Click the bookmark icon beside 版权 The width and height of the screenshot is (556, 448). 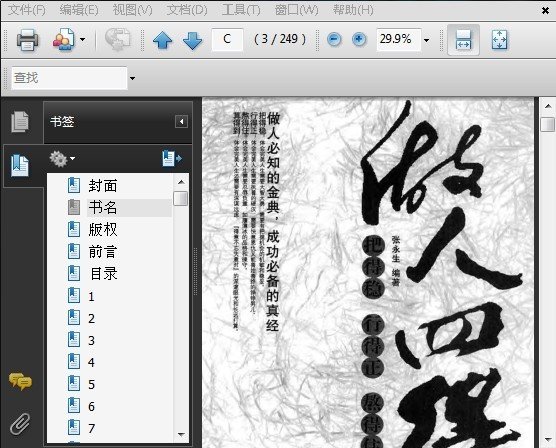click(74, 229)
